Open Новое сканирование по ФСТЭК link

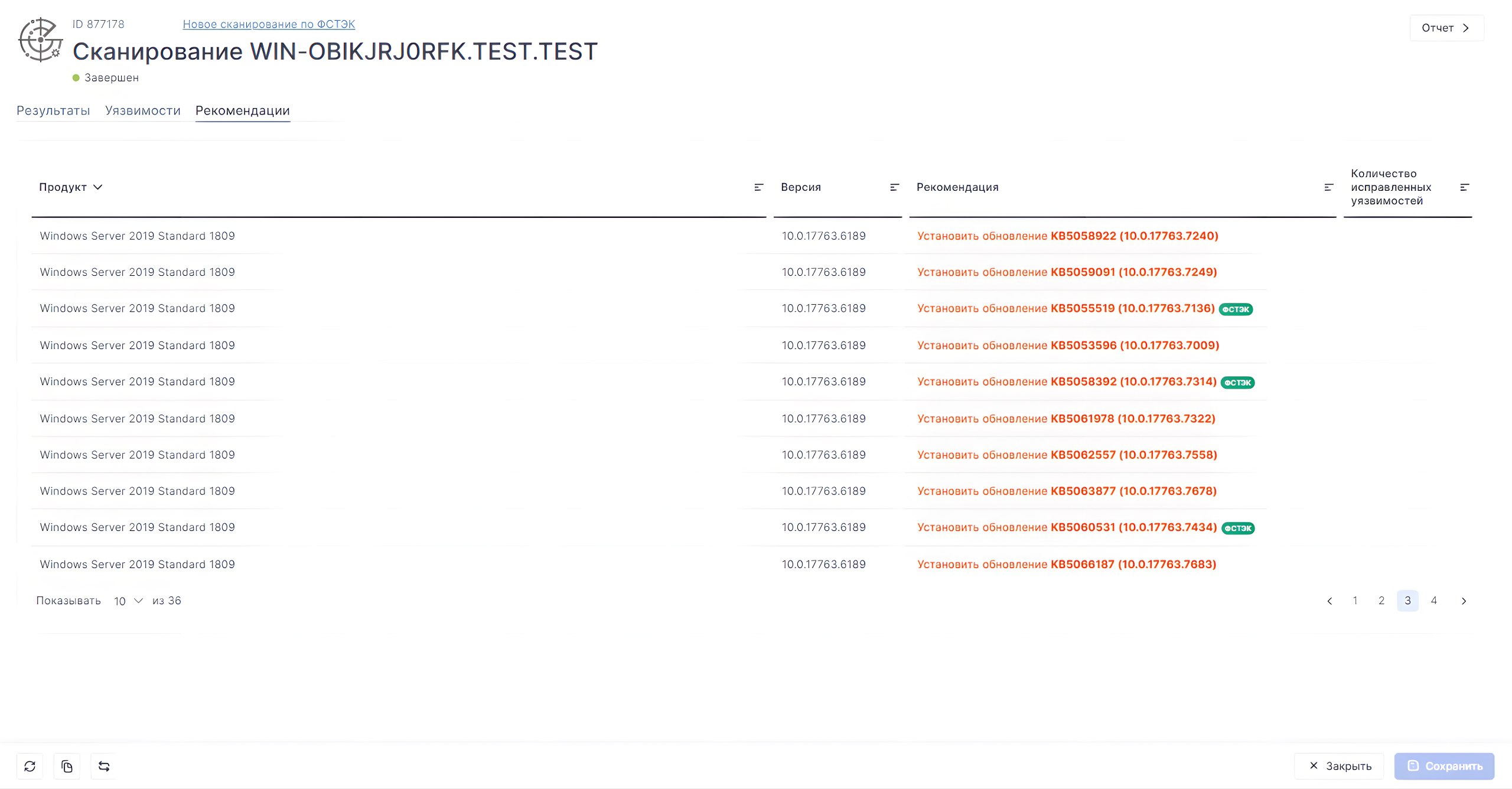click(x=269, y=24)
